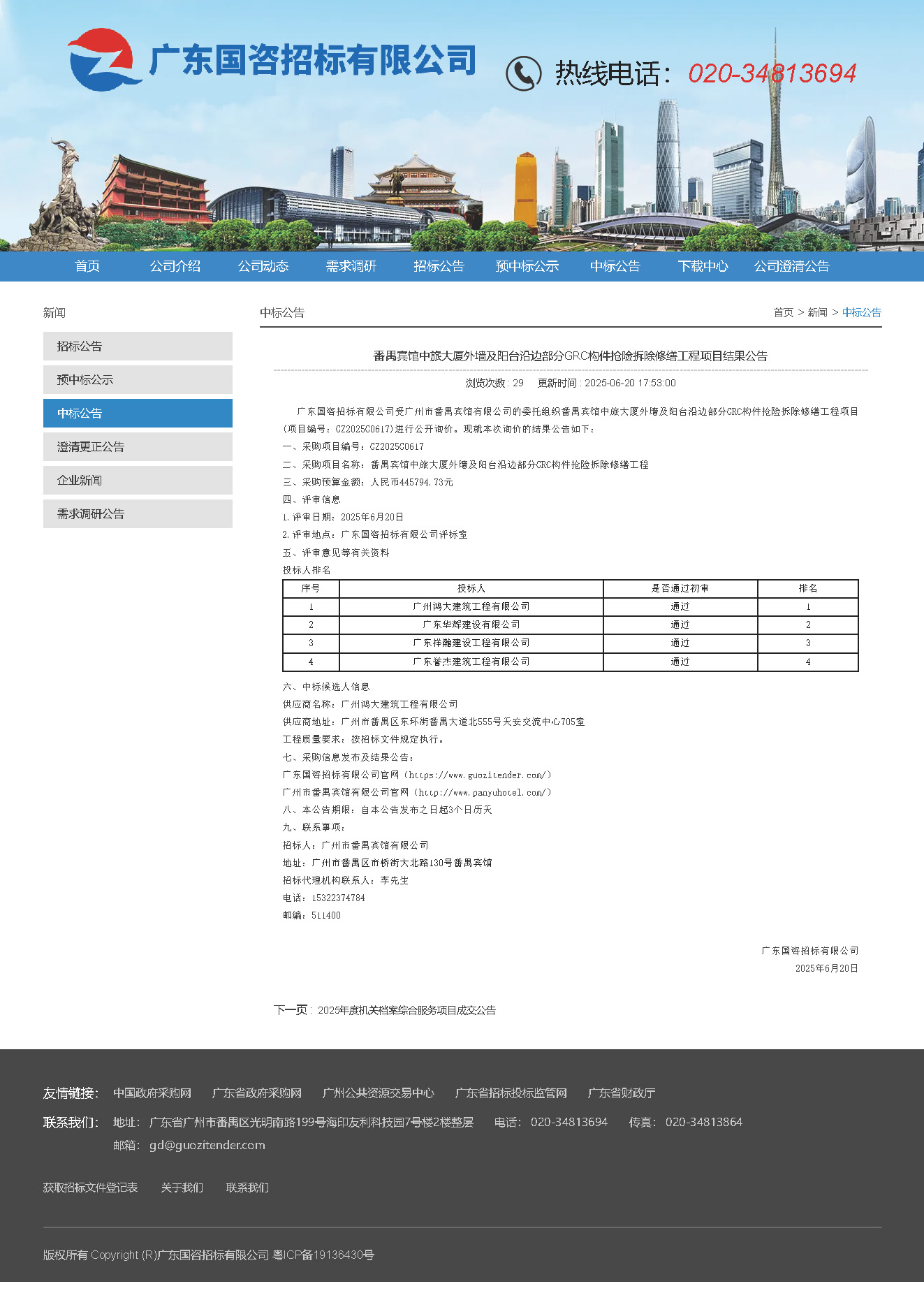The width and height of the screenshot is (924, 1307).
Task: Open the 获取招标文件登记表 footer link
Action: pos(90,1187)
